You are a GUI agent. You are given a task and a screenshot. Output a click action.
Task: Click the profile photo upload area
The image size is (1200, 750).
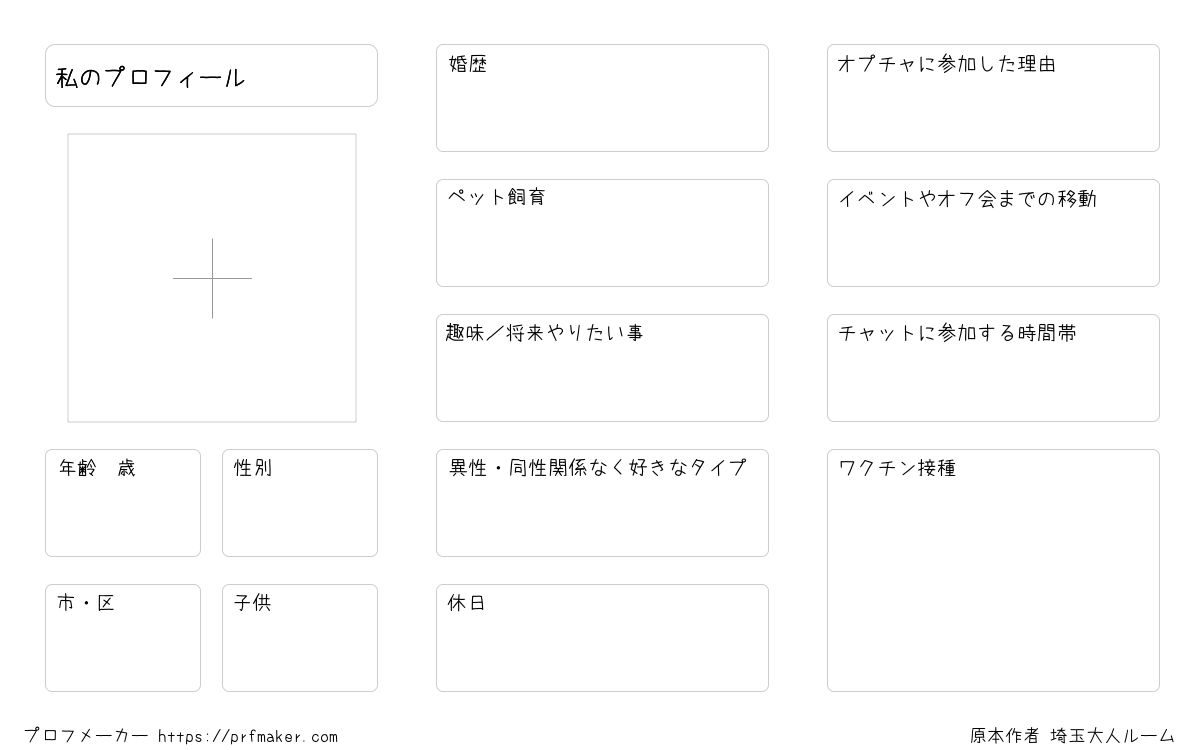[x=212, y=278]
